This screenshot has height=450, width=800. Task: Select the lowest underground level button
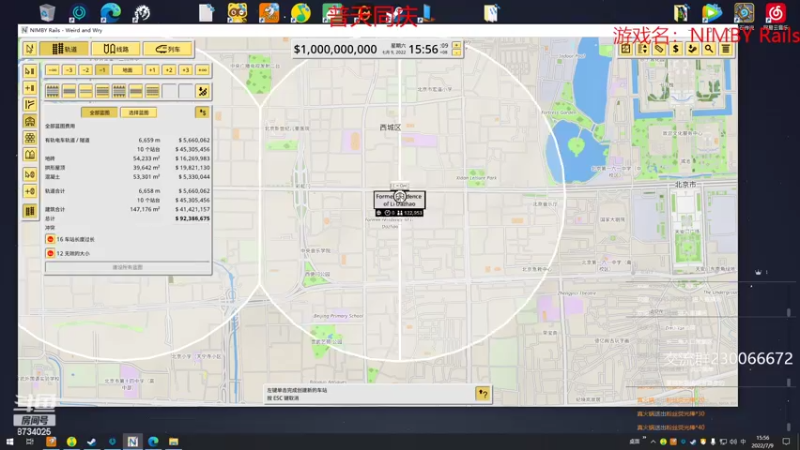coord(52,70)
